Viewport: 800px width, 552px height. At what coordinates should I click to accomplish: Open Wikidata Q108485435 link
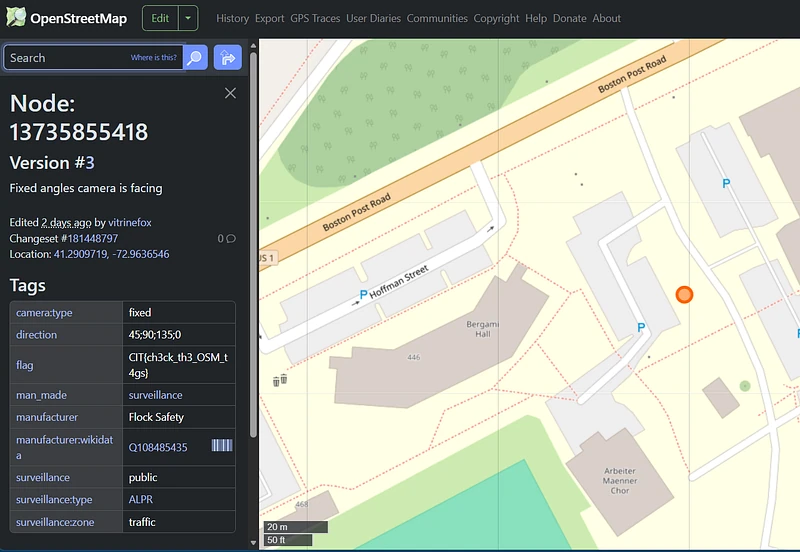158,447
